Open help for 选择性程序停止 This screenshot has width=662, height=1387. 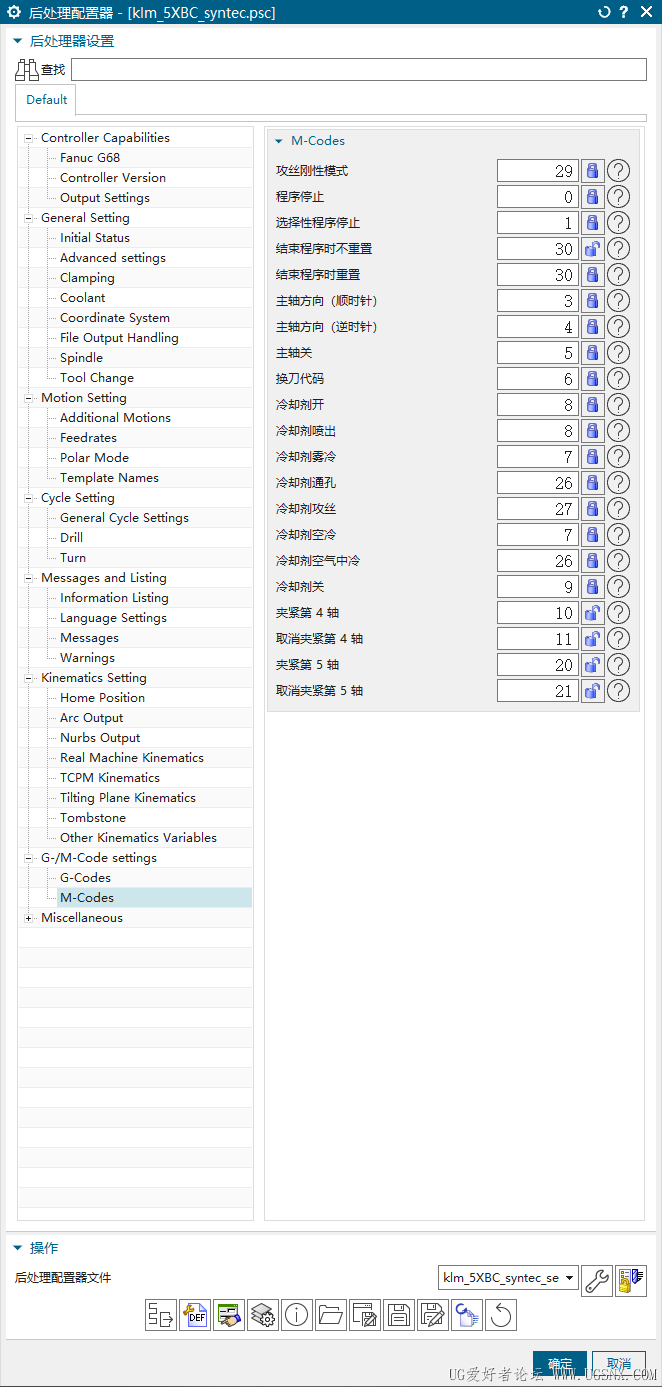(x=619, y=223)
